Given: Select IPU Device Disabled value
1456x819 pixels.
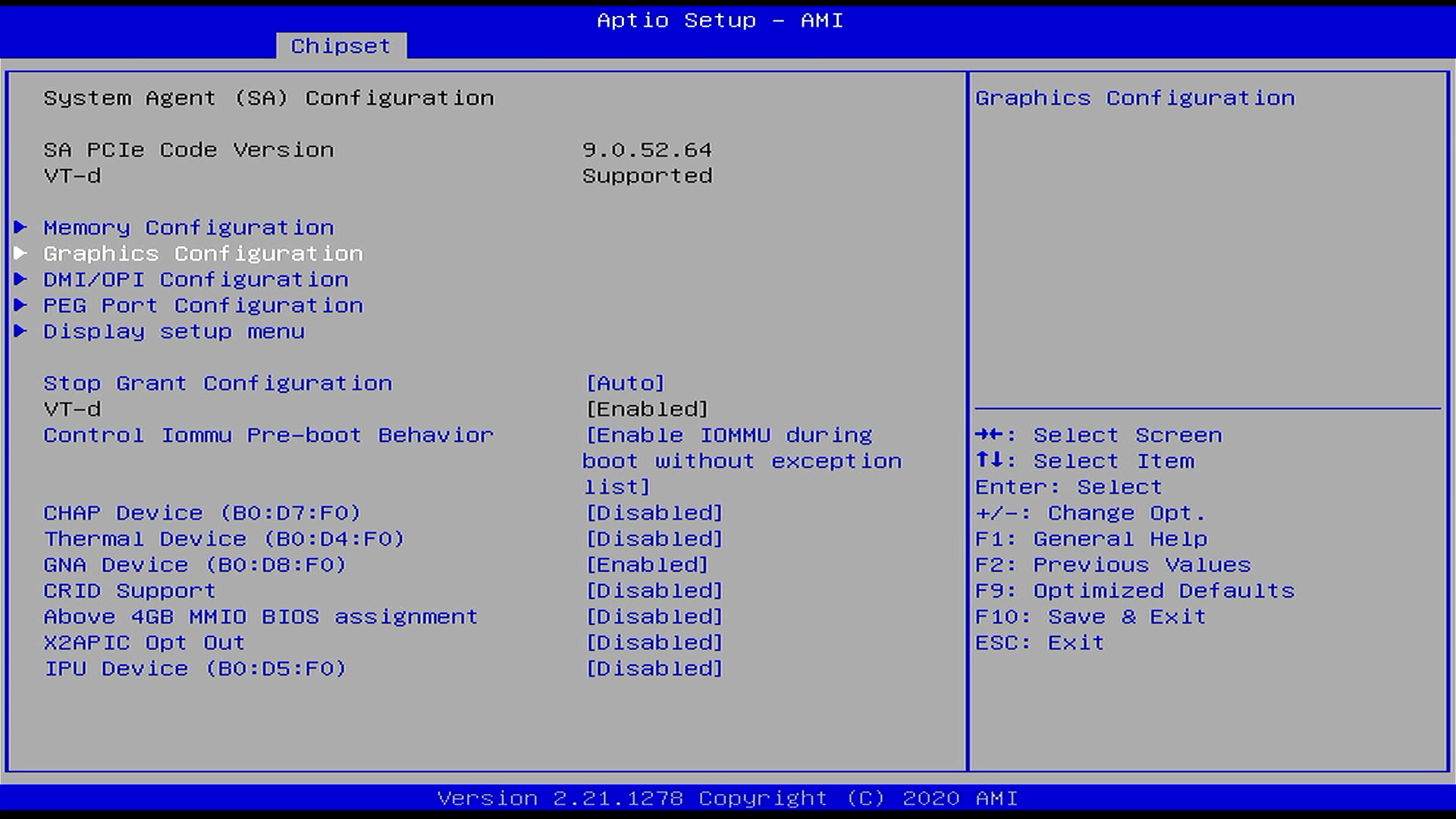Looking at the screenshot, I should (654, 668).
